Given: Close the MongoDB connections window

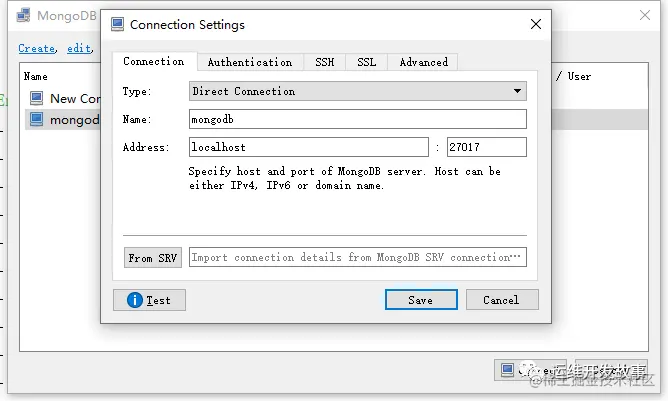Looking at the screenshot, I should pyautogui.click(x=645, y=15).
